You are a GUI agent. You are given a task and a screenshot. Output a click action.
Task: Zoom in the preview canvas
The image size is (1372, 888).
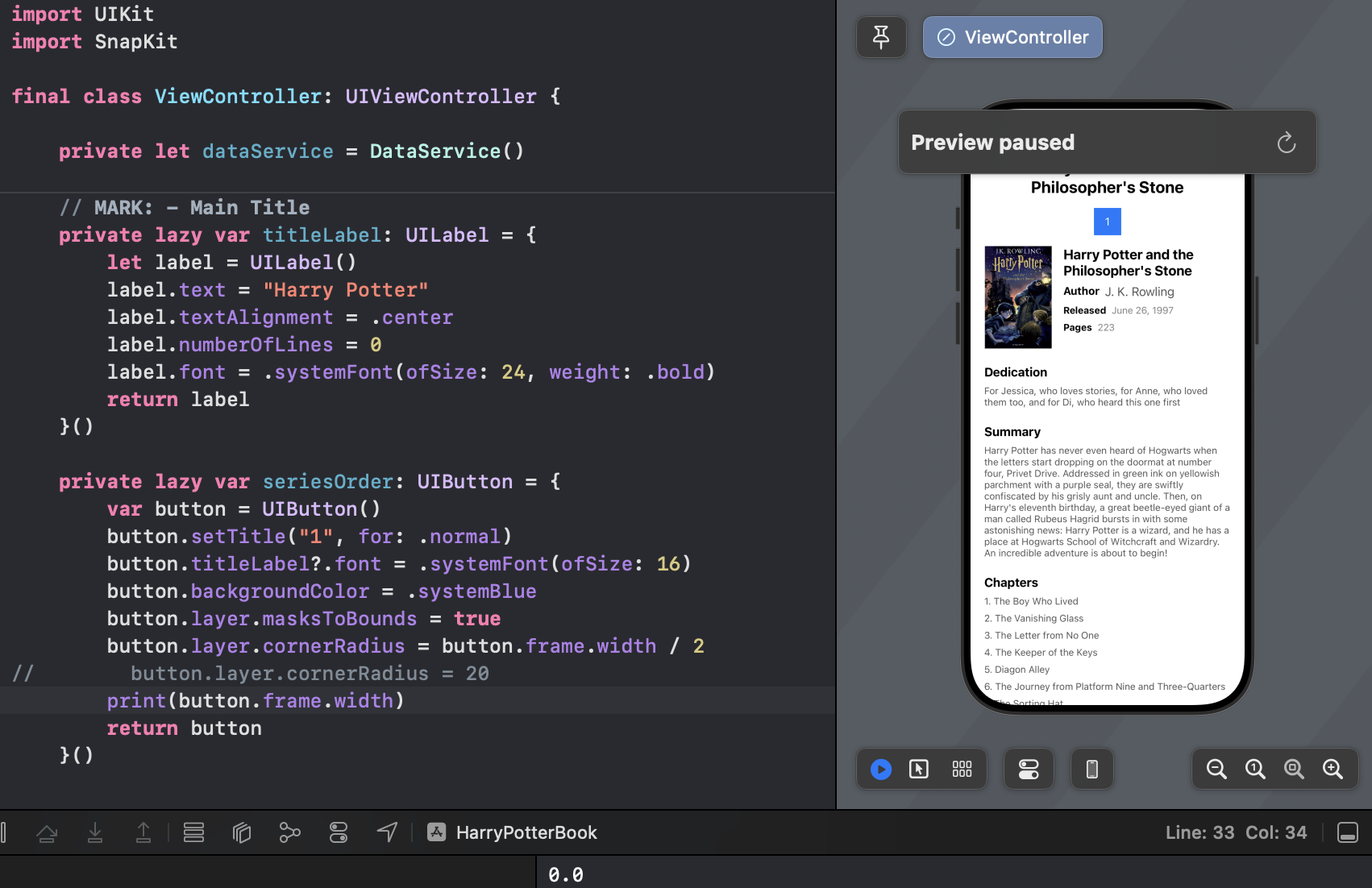pyautogui.click(x=1333, y=770)
